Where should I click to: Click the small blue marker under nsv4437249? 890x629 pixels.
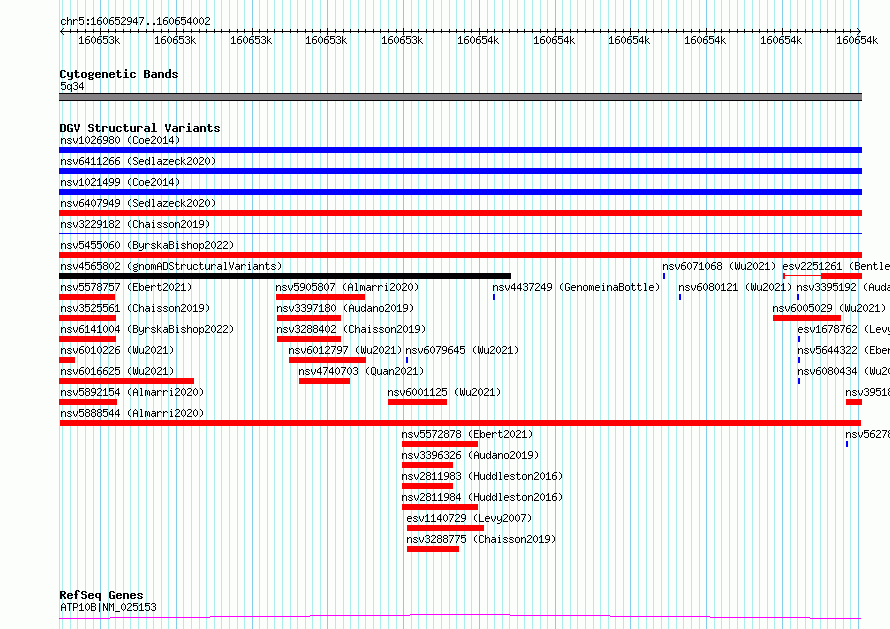494,297
